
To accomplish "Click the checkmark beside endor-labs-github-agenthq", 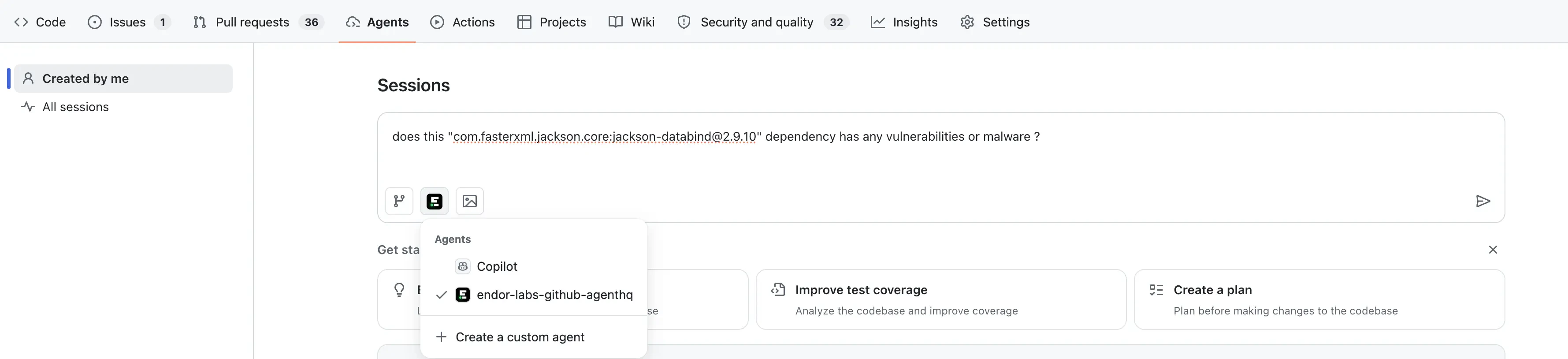I will click(x=441, y=295).
